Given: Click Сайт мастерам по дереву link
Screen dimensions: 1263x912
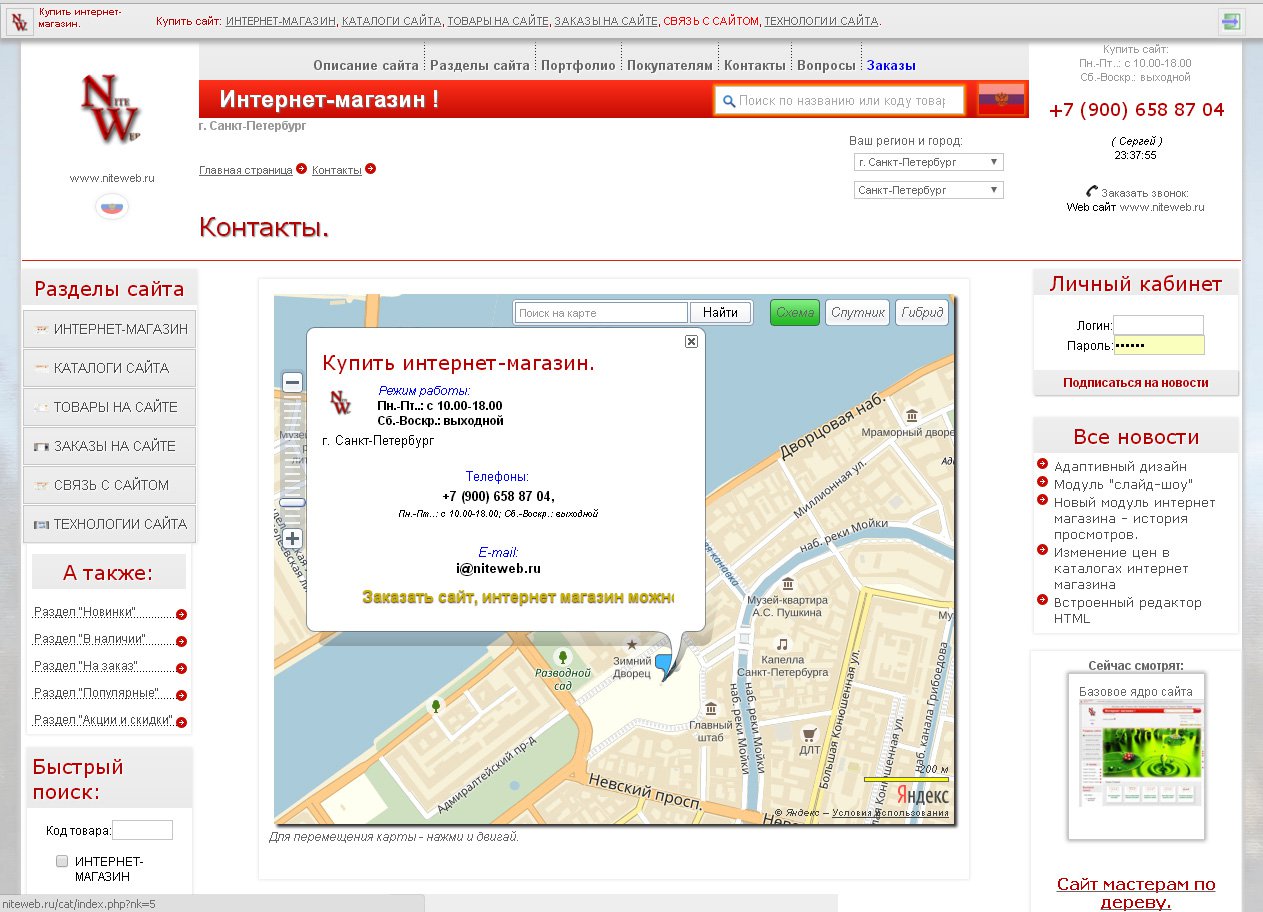Looking at the screenshot, I should (x=1136, y=893).
